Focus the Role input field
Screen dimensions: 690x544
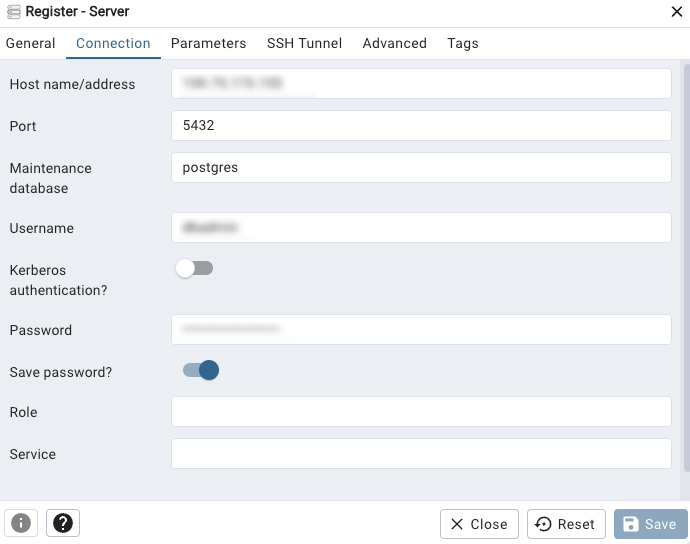point(420,412)
